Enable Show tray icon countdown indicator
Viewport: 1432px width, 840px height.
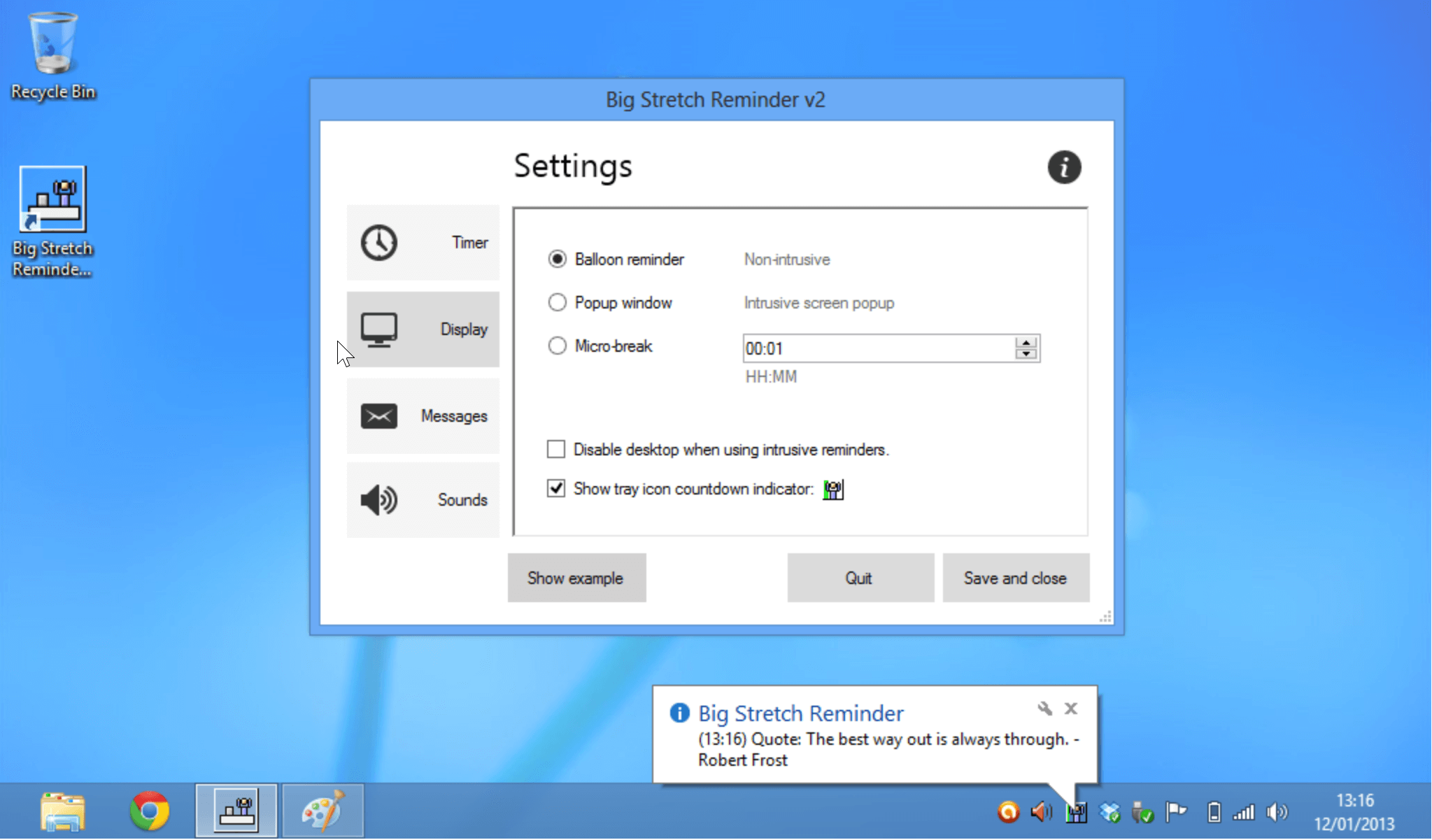[x=557, y=489]
